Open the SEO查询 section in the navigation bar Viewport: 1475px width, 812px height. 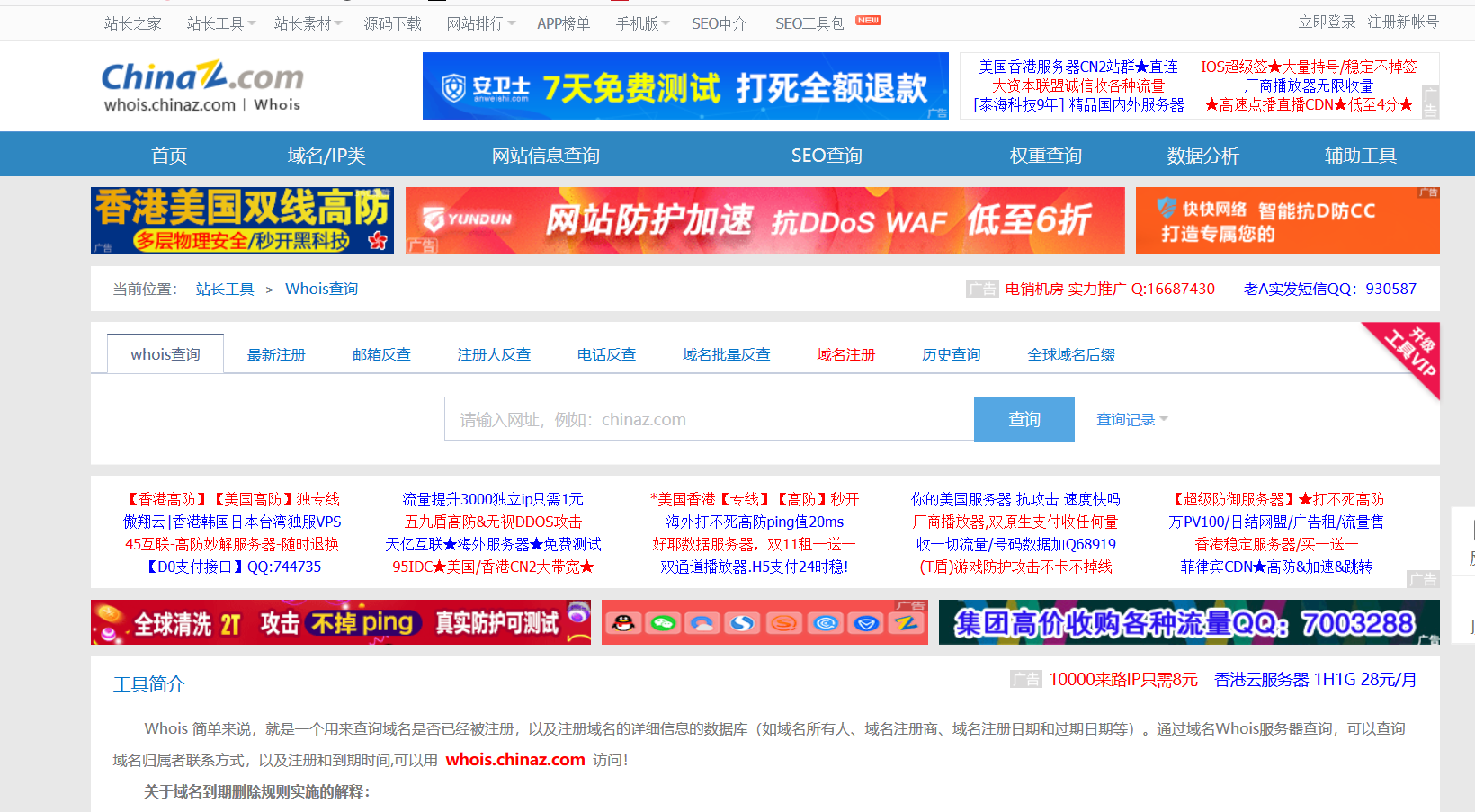coord(827,155)
